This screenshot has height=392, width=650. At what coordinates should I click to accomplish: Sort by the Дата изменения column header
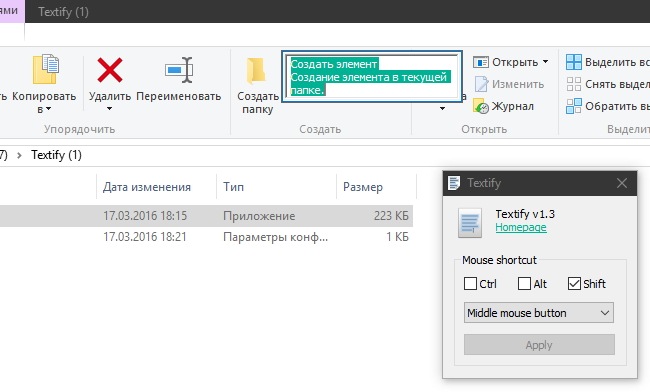click(x=147, y=187)
